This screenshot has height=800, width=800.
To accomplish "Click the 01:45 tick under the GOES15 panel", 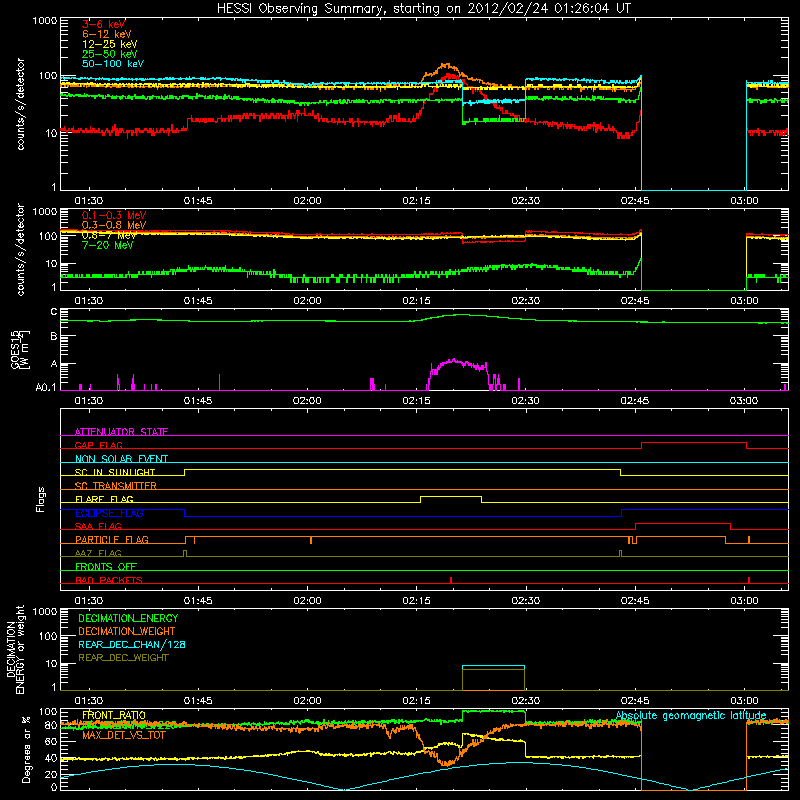I will [198, 401].
